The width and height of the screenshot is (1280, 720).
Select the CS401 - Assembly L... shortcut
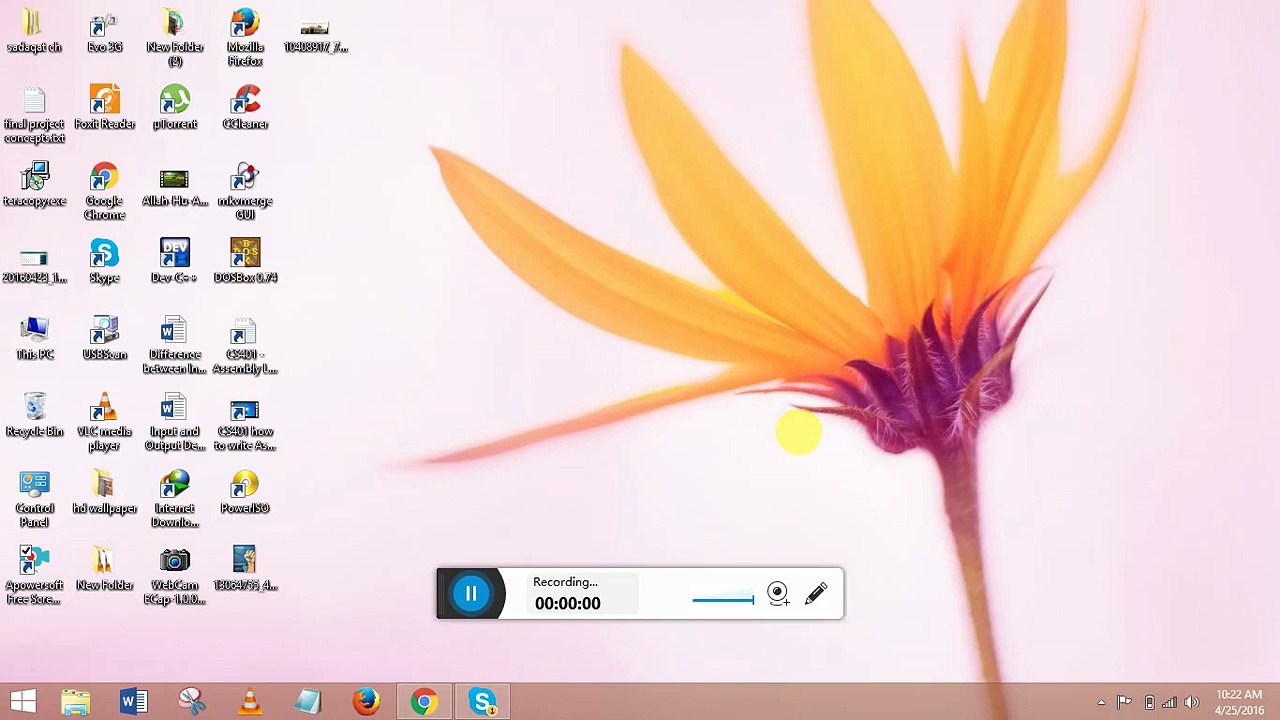(245, 346)
